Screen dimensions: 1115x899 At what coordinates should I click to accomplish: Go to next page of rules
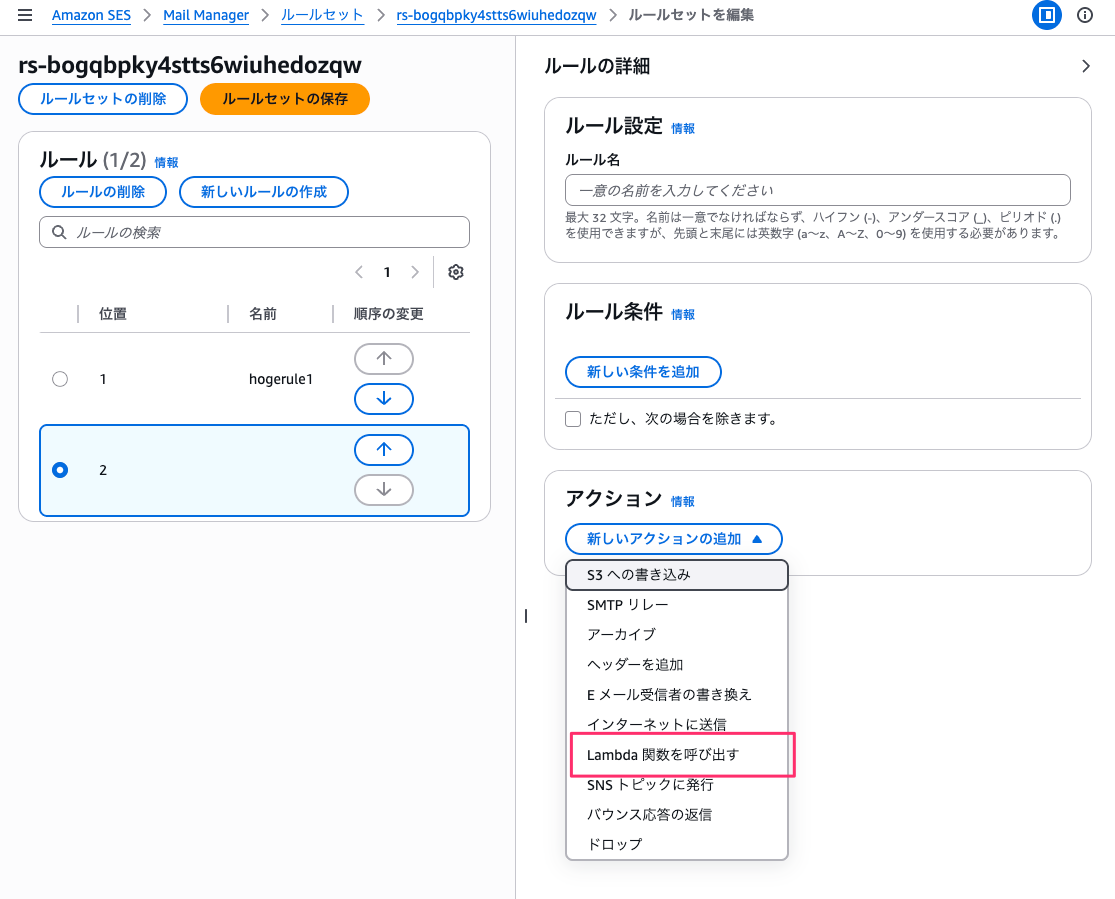tap(415, 272)
